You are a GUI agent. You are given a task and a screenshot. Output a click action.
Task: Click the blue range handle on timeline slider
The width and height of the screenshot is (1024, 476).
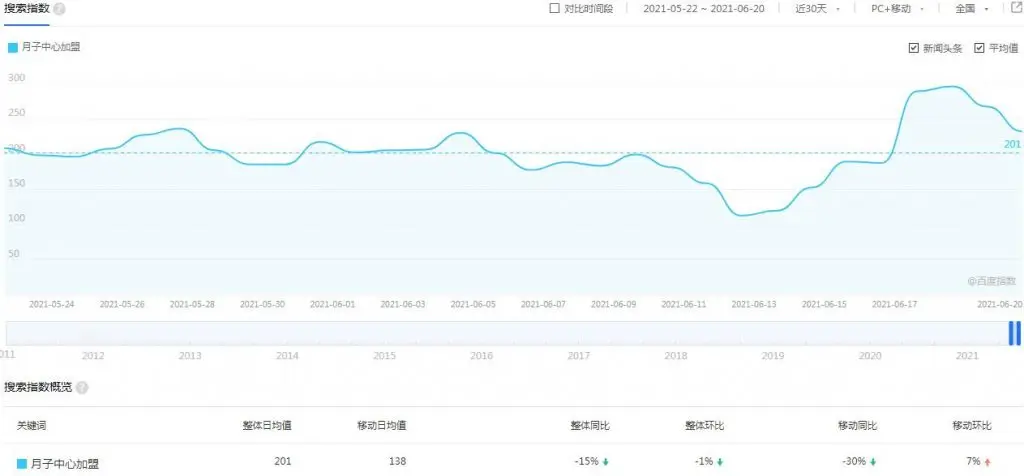point(1014,333)
